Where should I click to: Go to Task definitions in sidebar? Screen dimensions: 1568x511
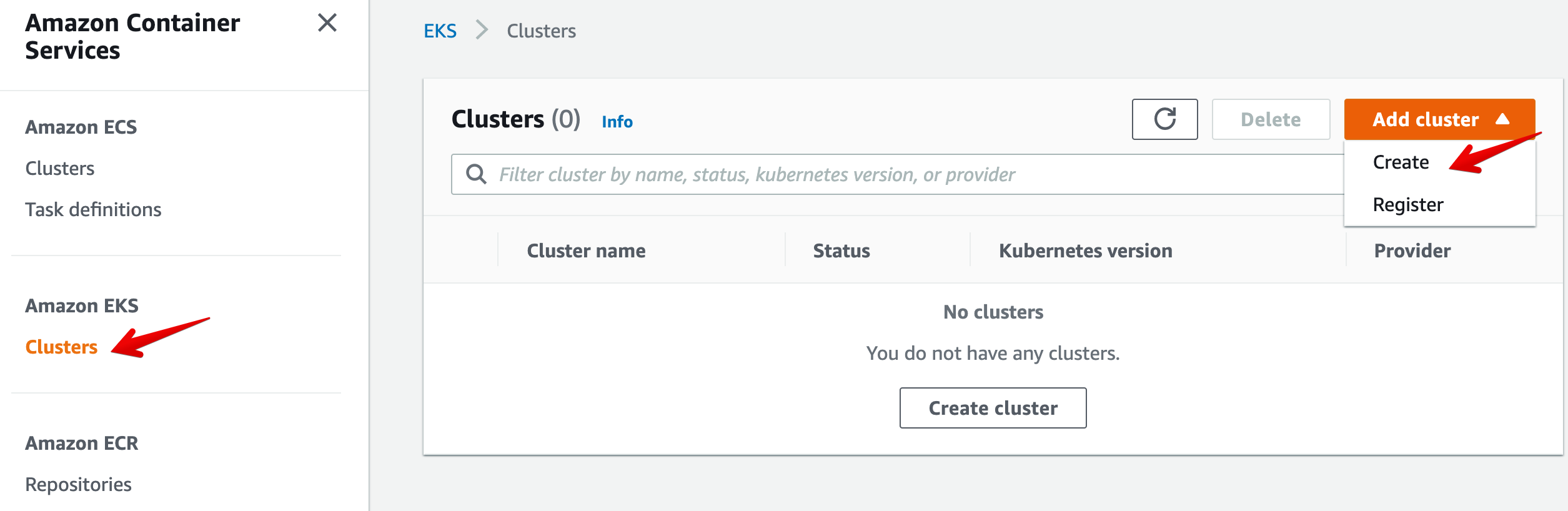point(93,210)
